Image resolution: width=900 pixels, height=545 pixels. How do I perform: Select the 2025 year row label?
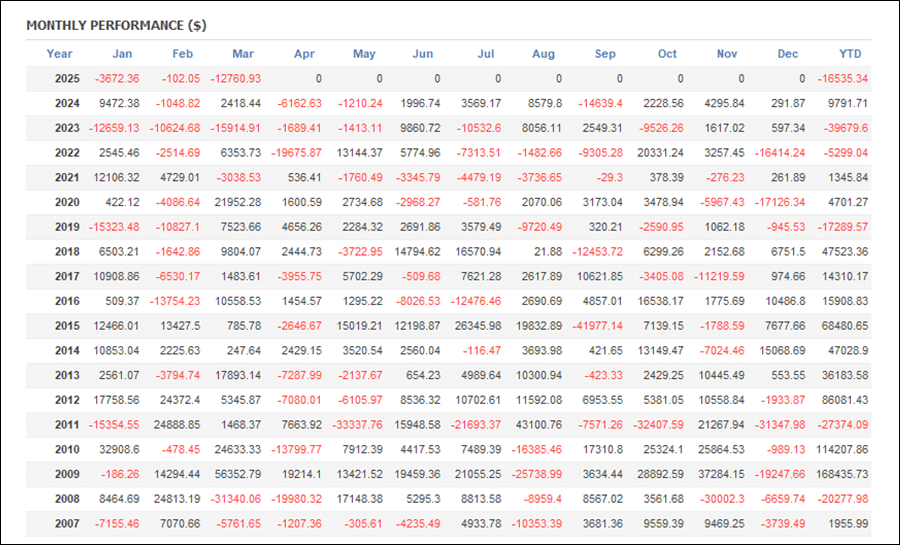[x=67, y=79]
